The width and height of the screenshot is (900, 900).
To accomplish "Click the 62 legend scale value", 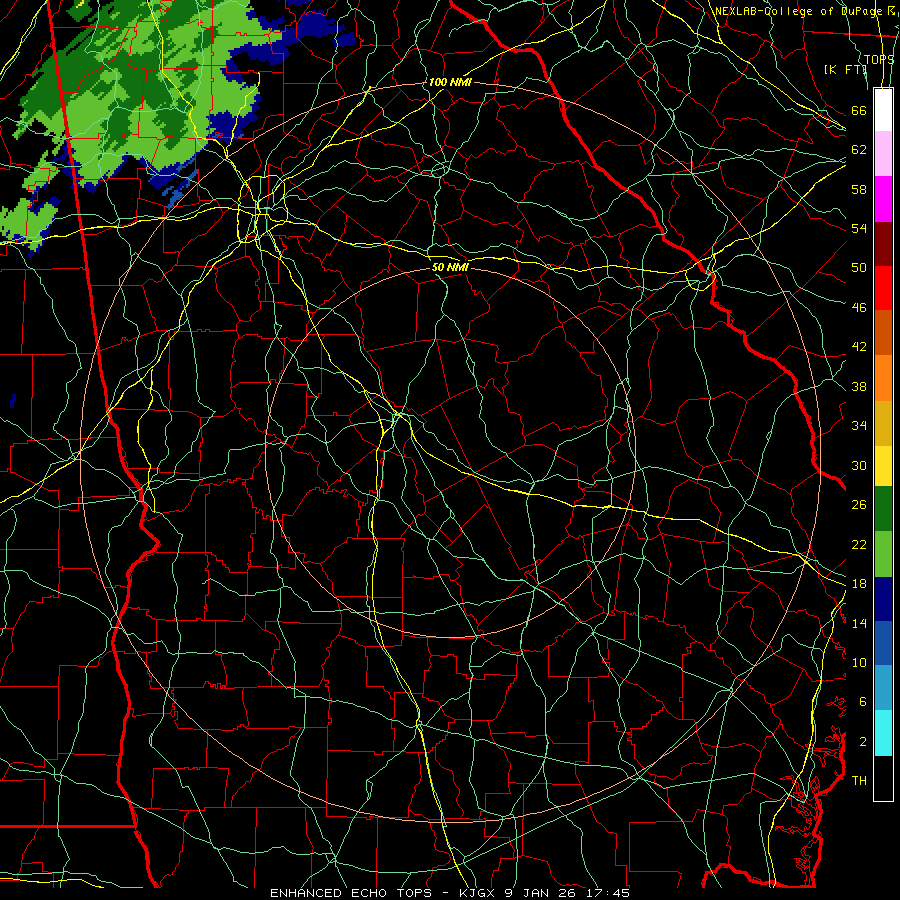I will [859, 150].
